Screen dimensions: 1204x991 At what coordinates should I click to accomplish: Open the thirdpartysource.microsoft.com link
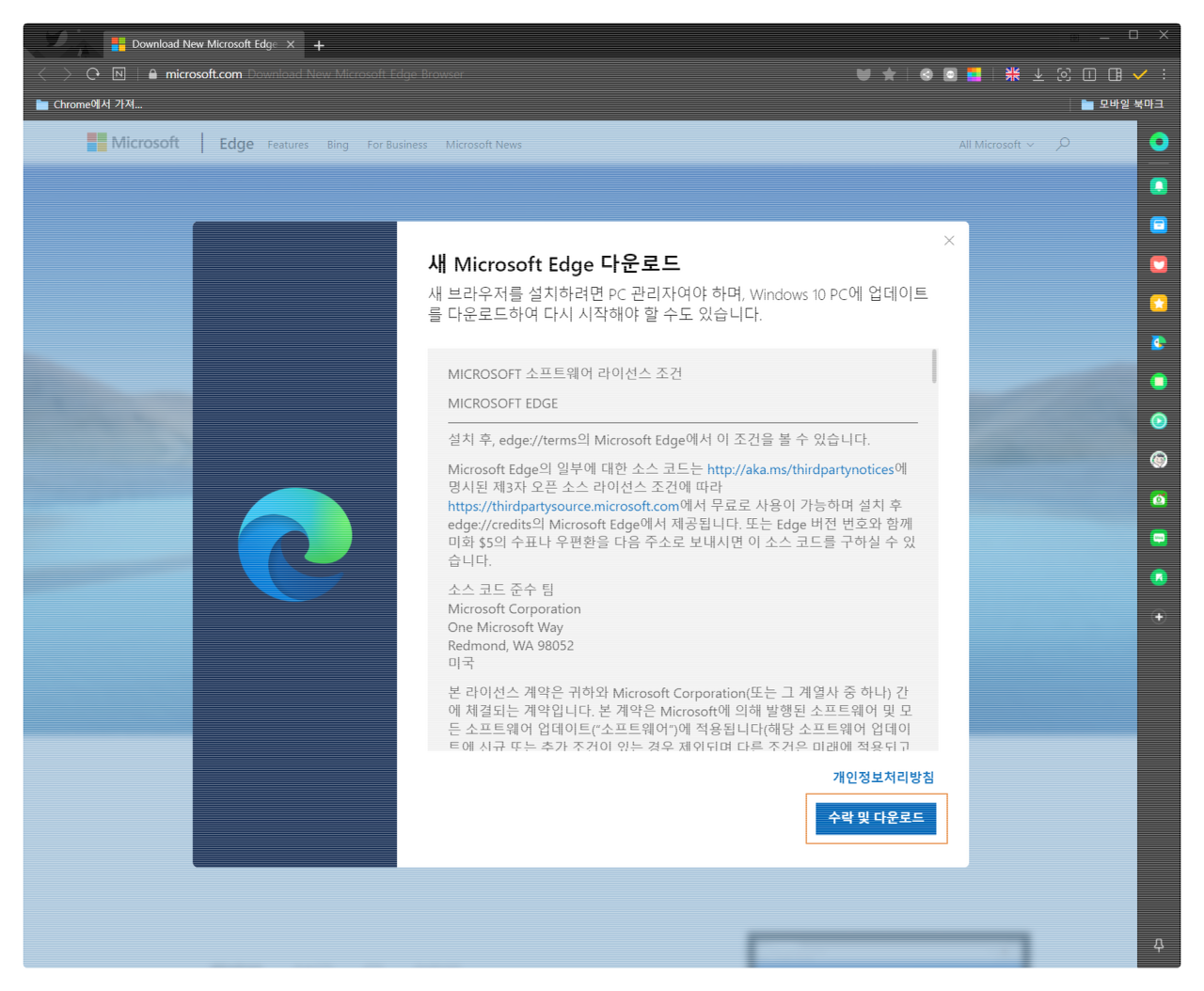tap(563, 506)
